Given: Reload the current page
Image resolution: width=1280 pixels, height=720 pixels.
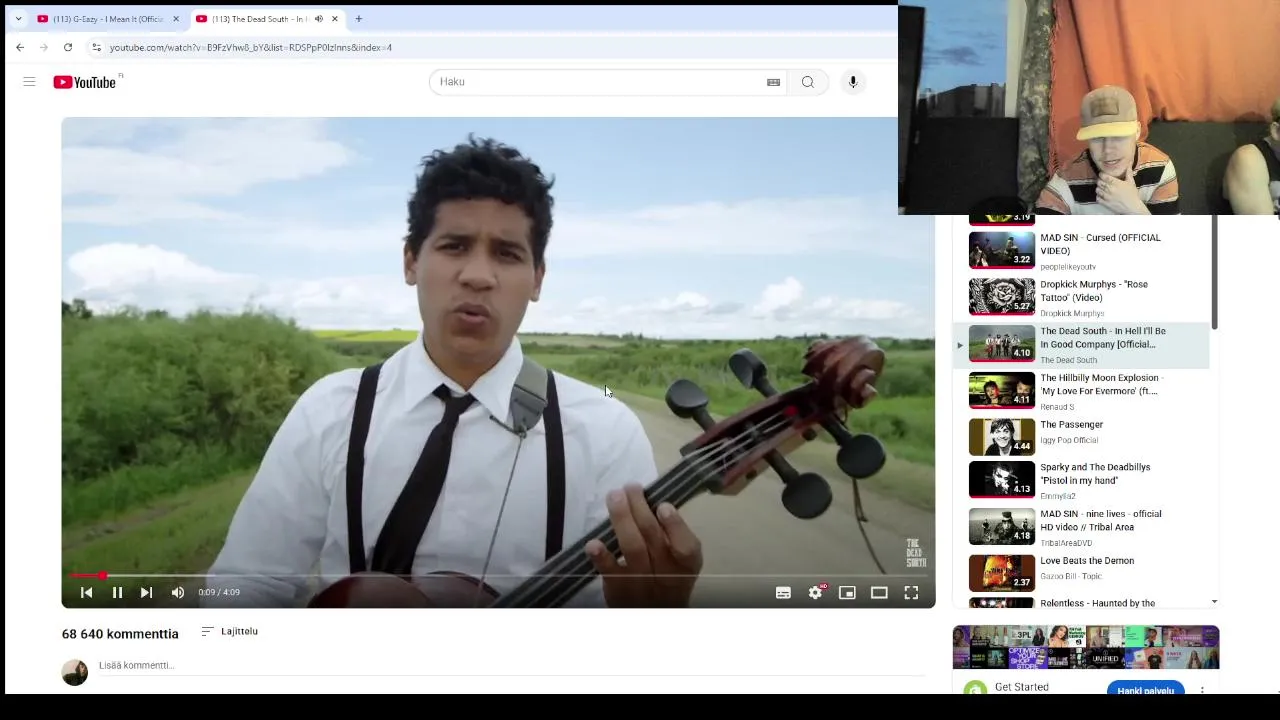Looking at the screenshot, I should 68,47.
